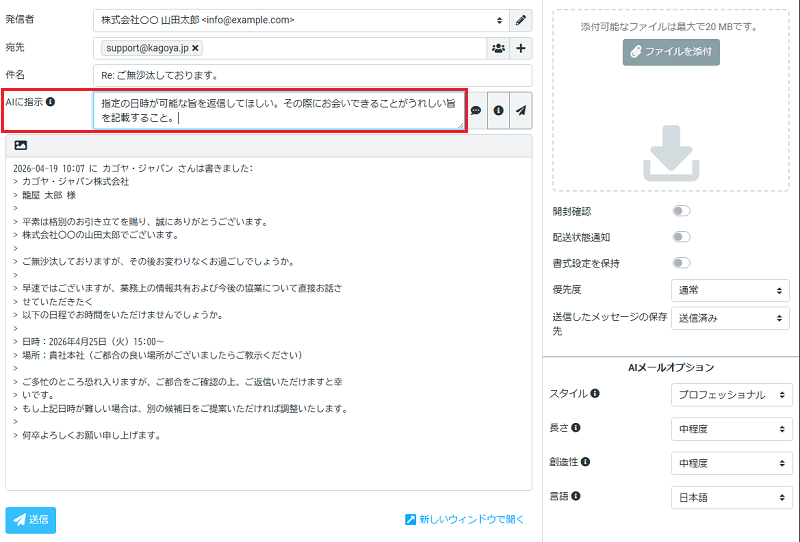The width and height of the screenshot is (800, 542).
Task: Open 創造性 dropdown showing 中程度
Action: click(x=732, y=463)
